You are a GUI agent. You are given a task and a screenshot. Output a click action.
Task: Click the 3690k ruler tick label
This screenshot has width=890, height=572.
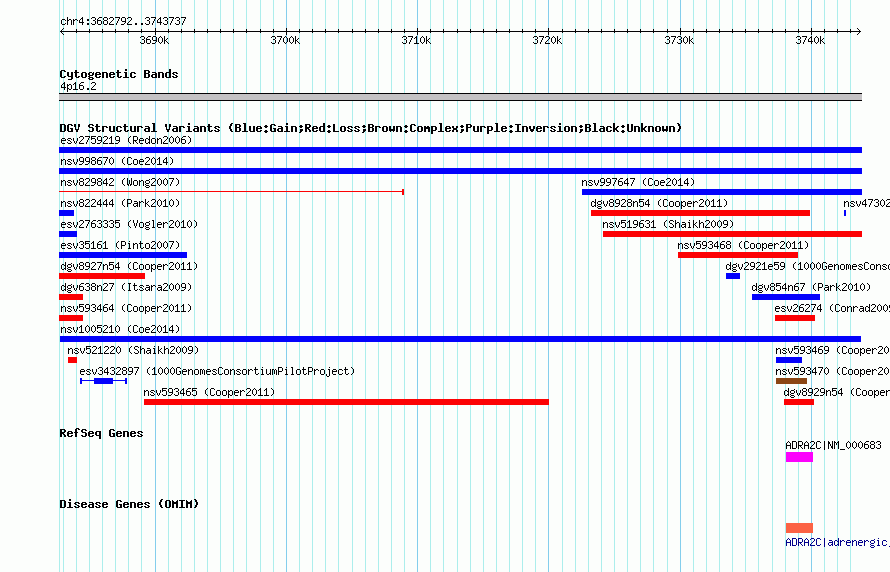(154, 40)
